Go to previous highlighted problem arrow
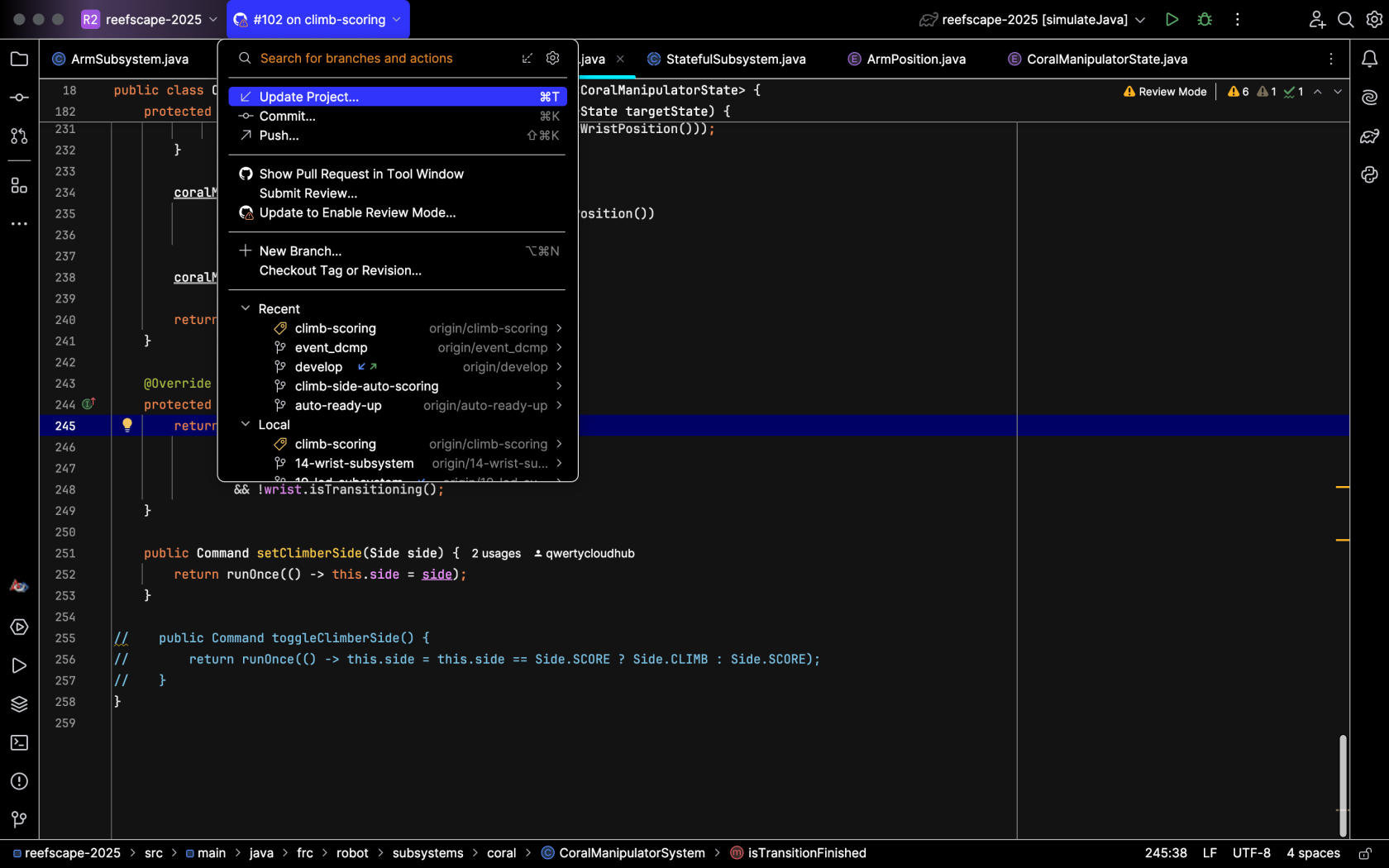This screenshot has width=1389, height=868. pos(1318,92)
